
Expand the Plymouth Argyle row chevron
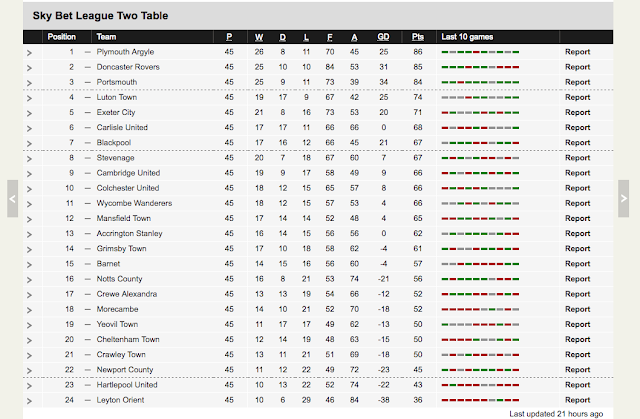tap(29, 53)
